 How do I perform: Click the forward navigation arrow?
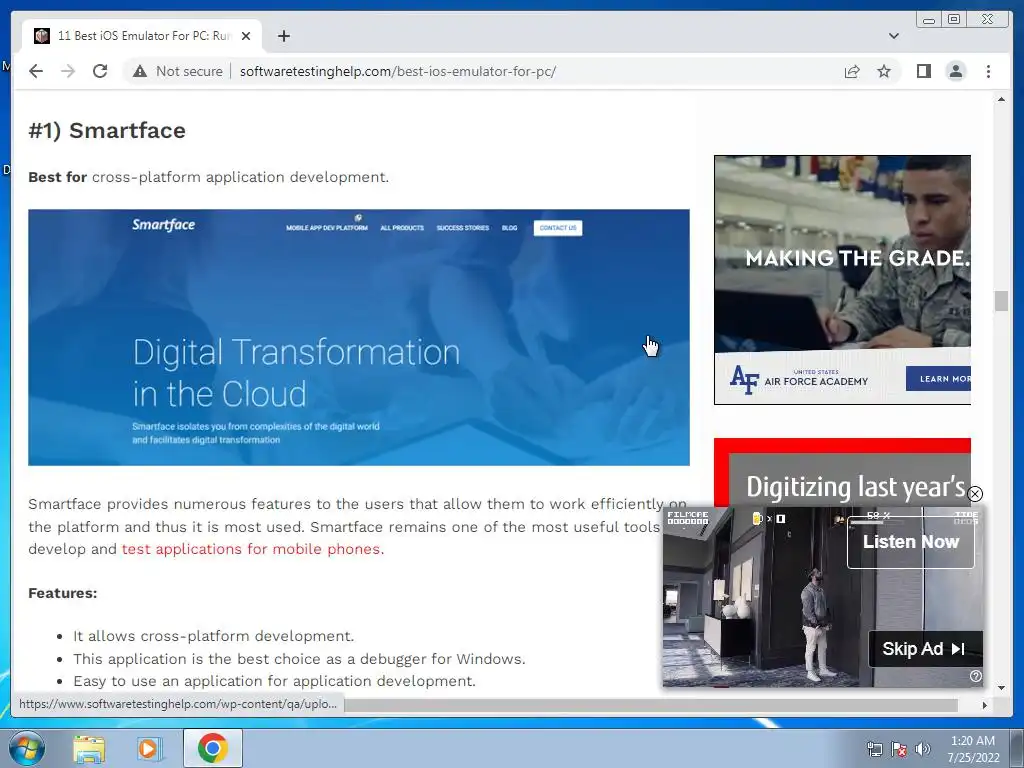(x=68, y=71)
